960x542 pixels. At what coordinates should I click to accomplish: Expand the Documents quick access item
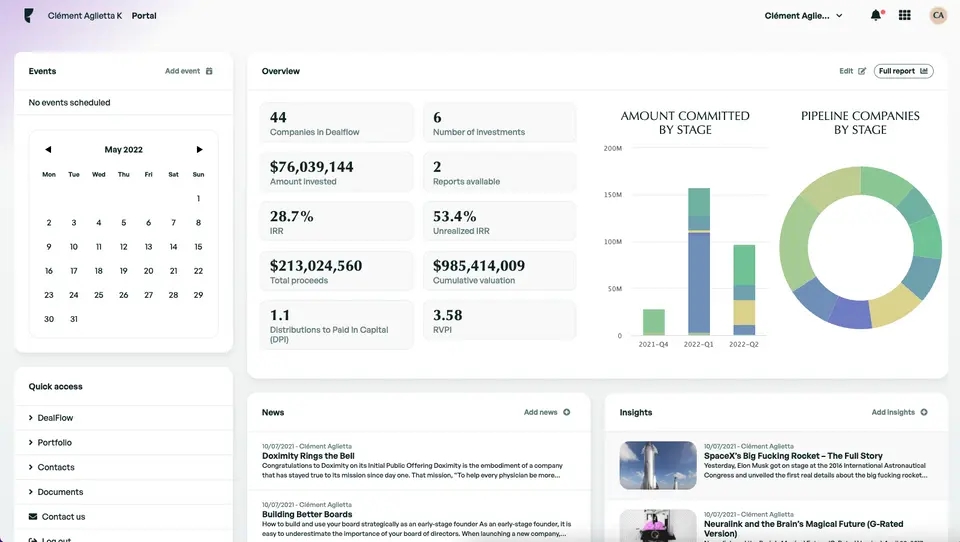coord(123,492)
